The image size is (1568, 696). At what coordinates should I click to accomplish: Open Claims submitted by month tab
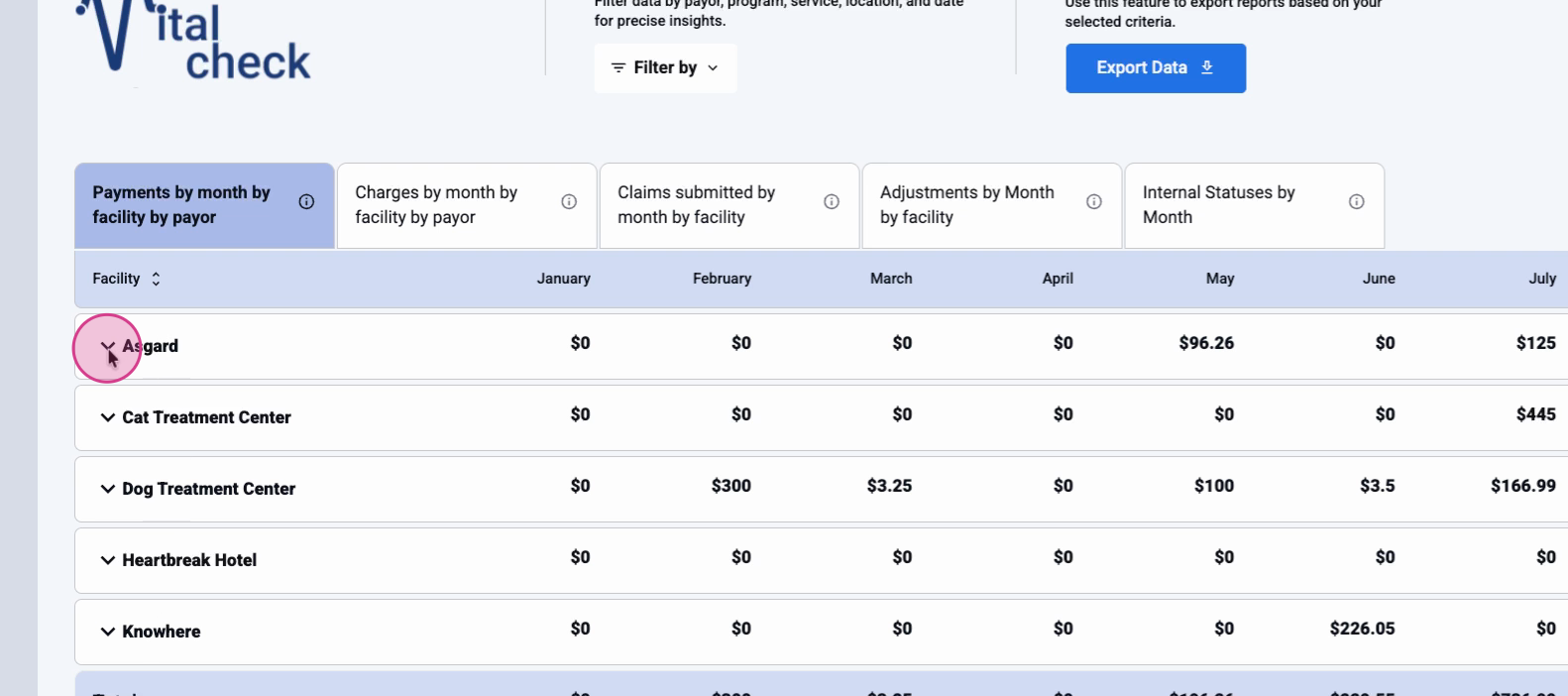[709, 205]
